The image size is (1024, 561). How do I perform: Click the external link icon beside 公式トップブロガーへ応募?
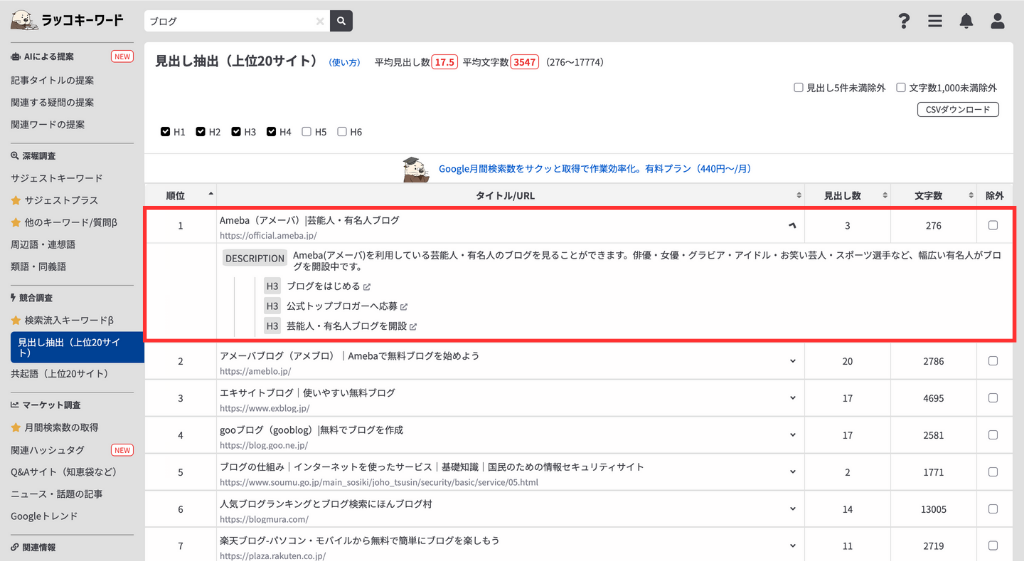tap(404, 306)
